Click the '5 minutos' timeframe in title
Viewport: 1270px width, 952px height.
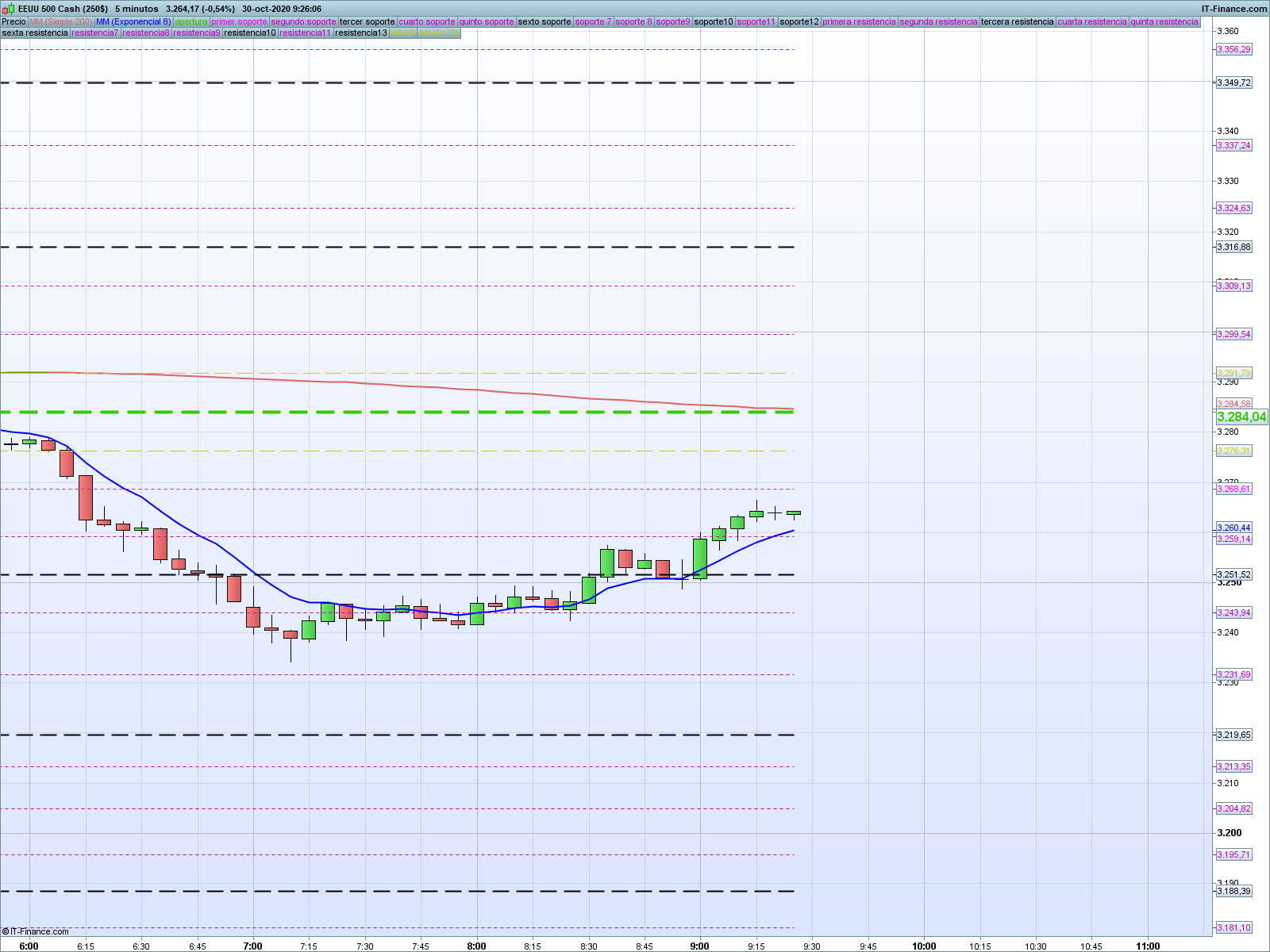coord(137,9)
